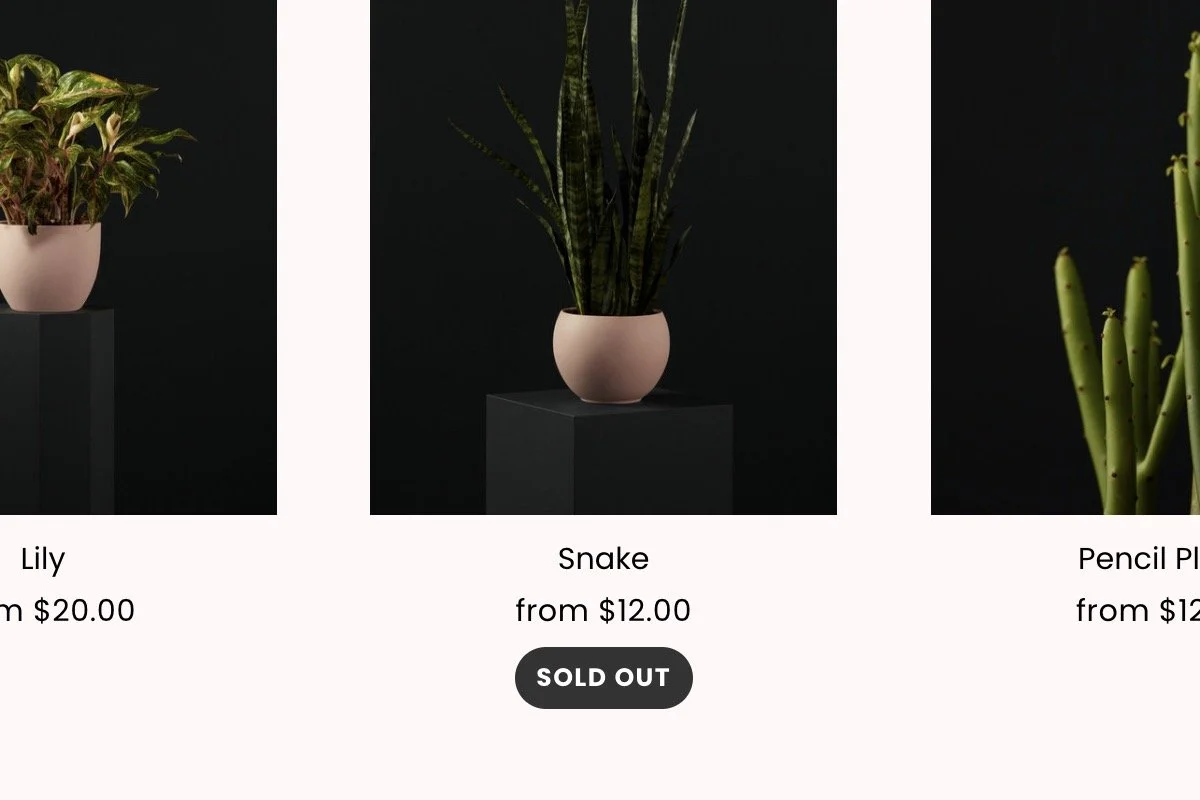Click the pink pot holding the Lily
The width and height of the screenshot is (1200, 800).
point(48,267)
